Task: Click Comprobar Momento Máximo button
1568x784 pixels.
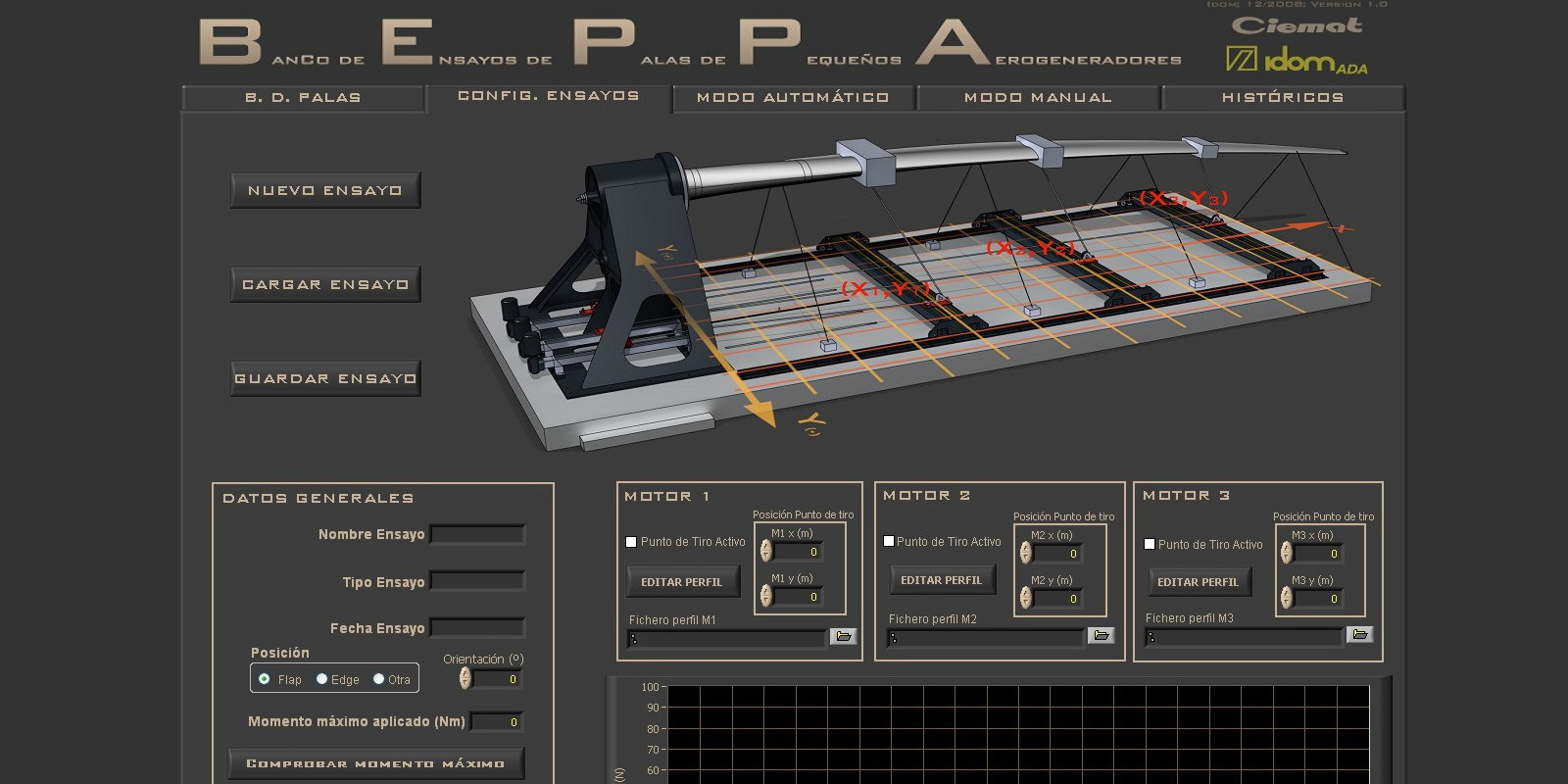Action: (x=375, y=763)
